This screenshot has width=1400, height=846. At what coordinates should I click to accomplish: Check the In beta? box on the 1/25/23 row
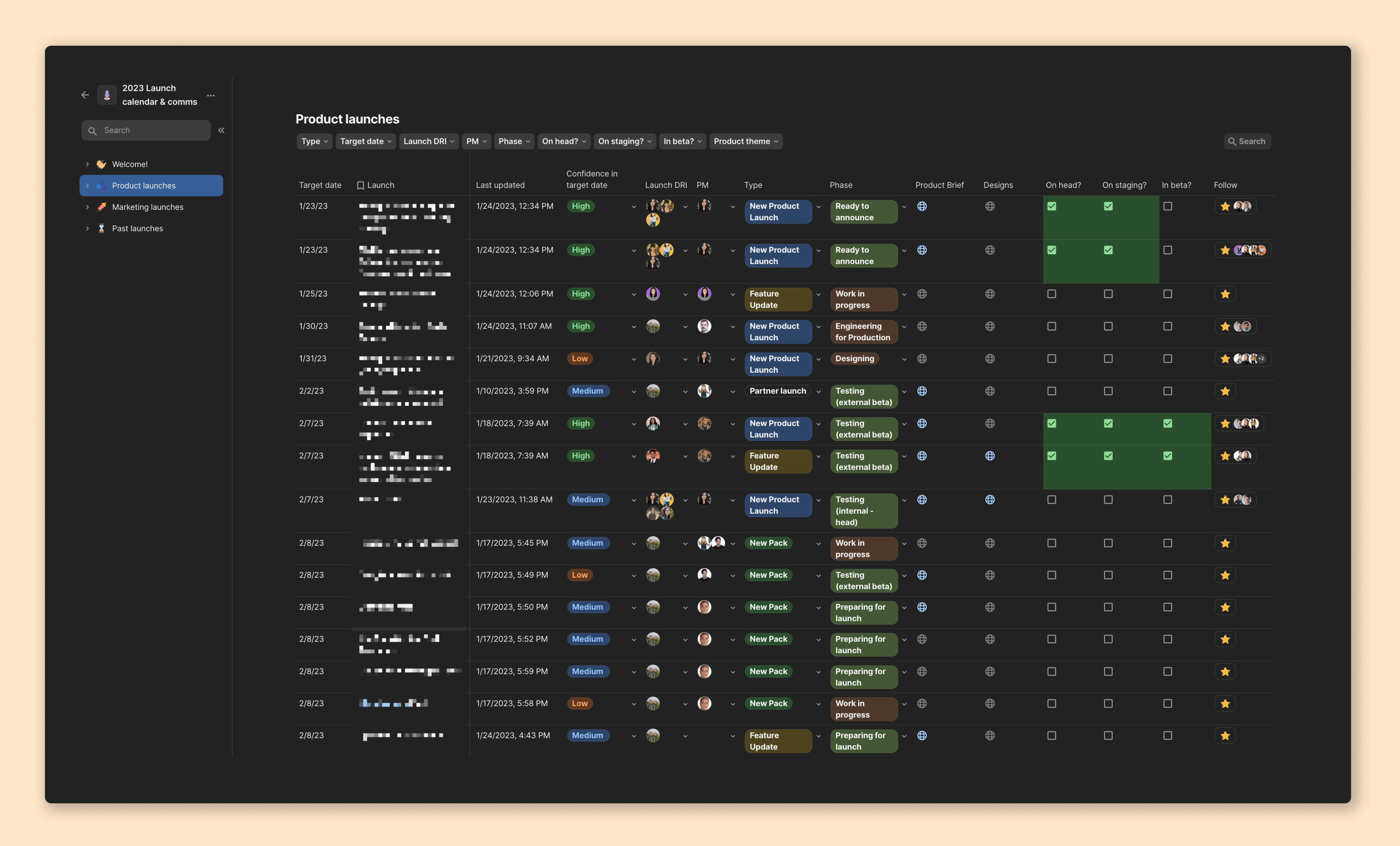click(1168, 294)
